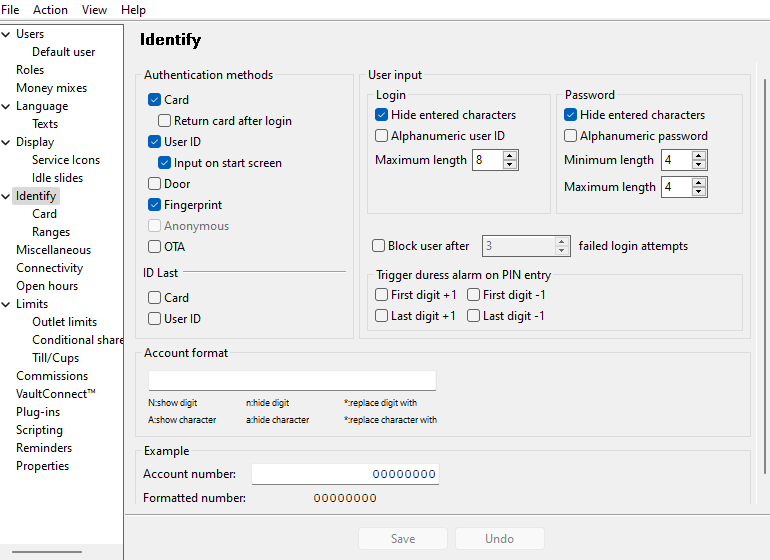Image resolution: width=770 pixels, height=560 pixels.
Task: Click the Account number example field
Action: point(344,474)
